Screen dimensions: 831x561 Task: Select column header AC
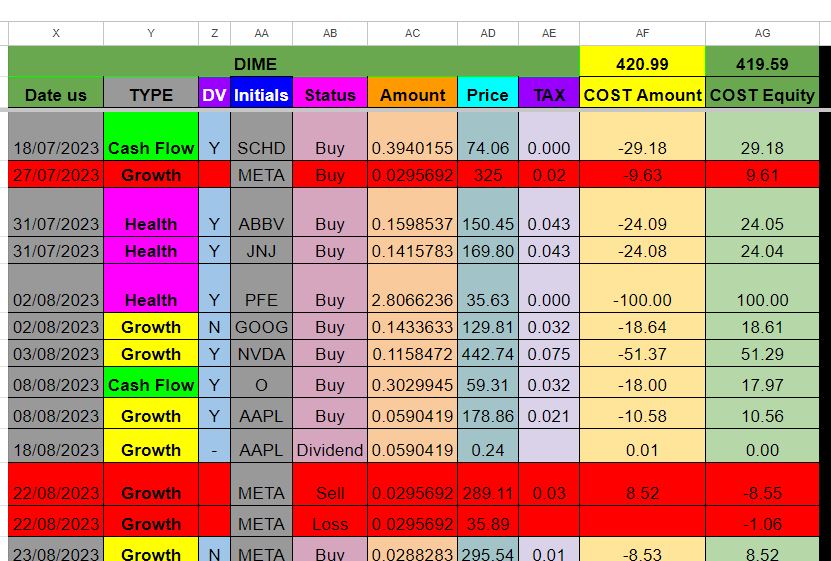pos(412,33)
